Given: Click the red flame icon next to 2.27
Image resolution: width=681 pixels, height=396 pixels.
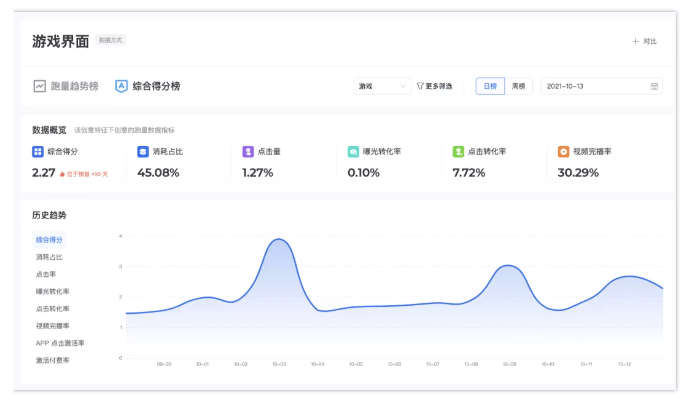Looking at the screenshot, I should (x=62, y=174).
